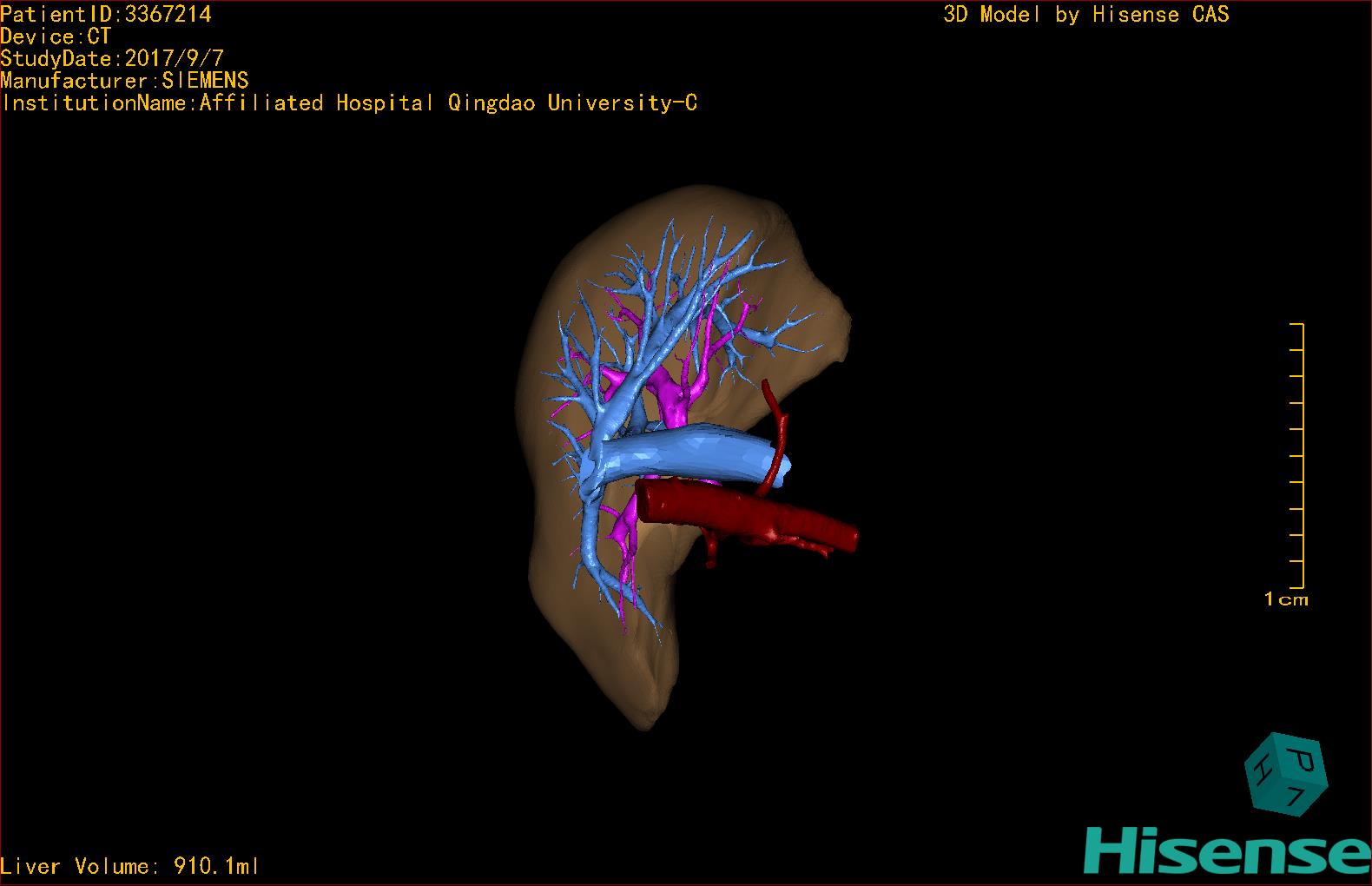The image size is (1372, 886).
Task: Click the PatientID:3367214 text
Action: [106, 14]
